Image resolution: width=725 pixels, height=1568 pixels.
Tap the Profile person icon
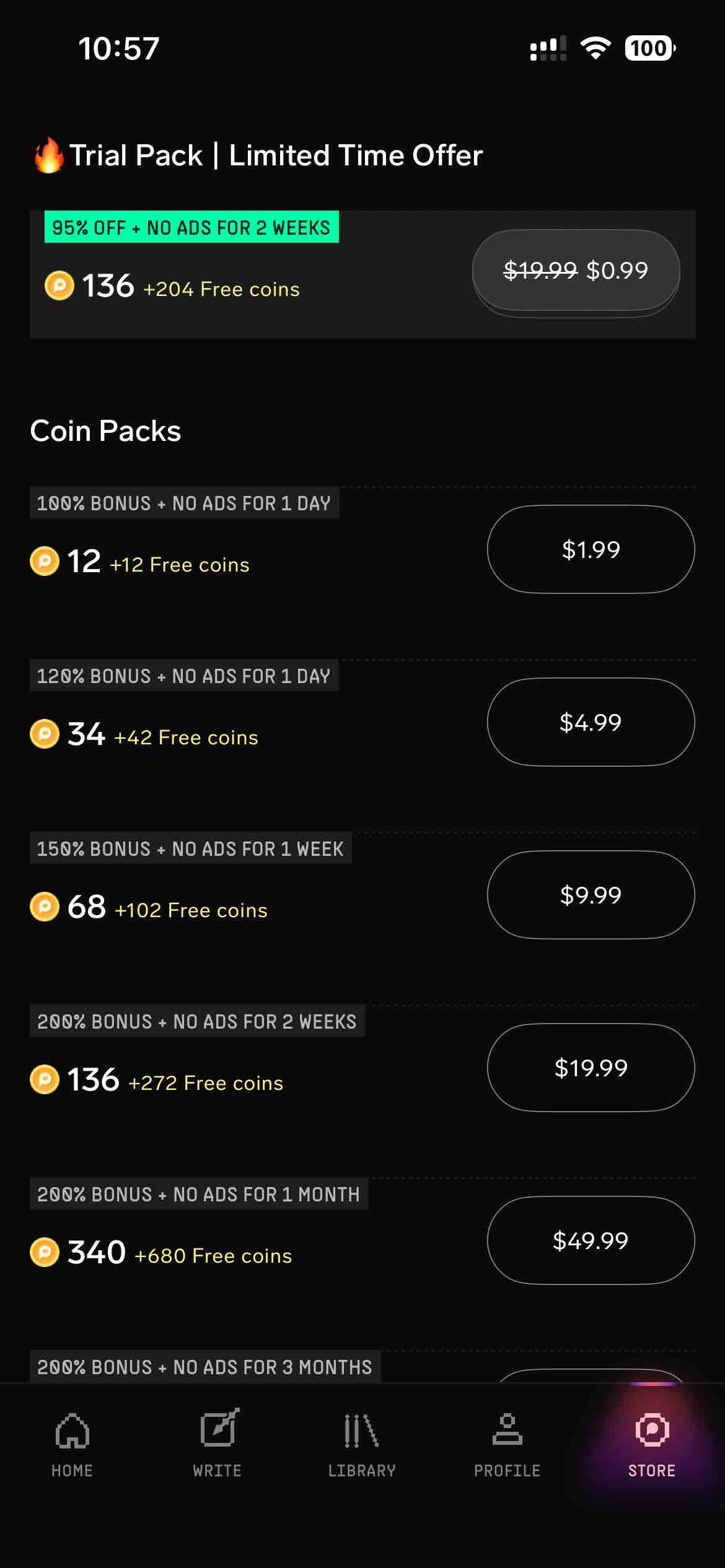tap(507, 1429)
